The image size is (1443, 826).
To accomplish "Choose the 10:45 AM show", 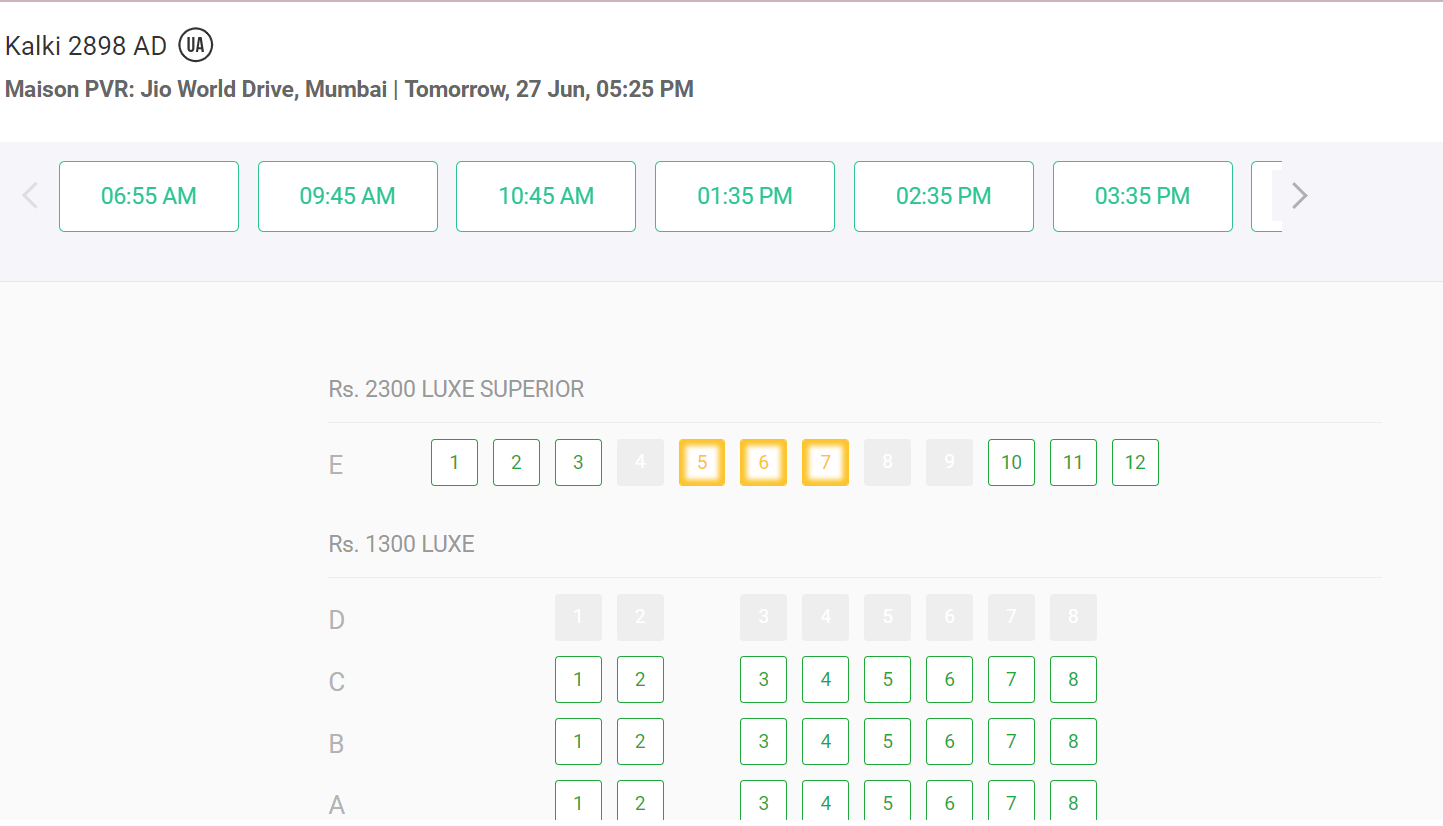I will pos(545,196).
